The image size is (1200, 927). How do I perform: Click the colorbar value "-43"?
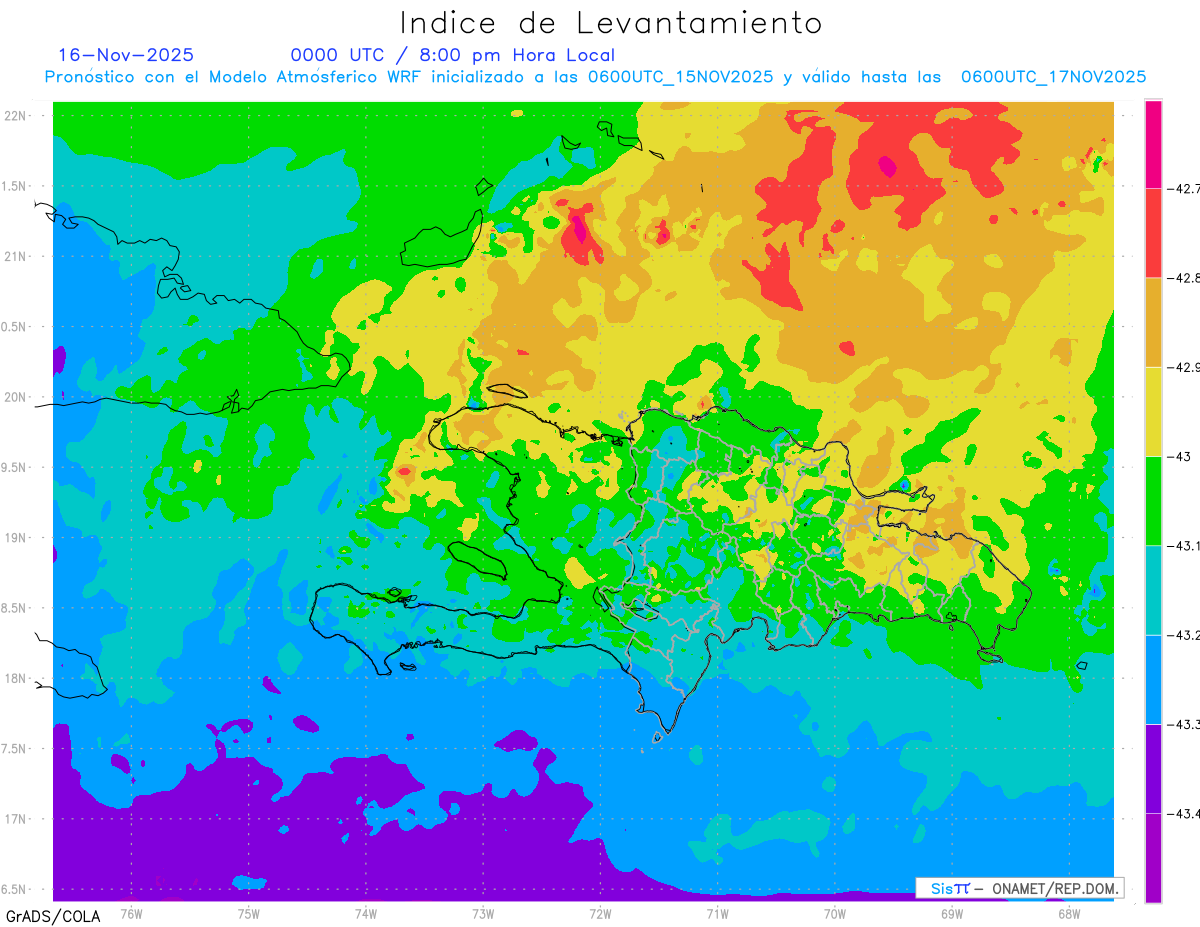pos(1178,456)
